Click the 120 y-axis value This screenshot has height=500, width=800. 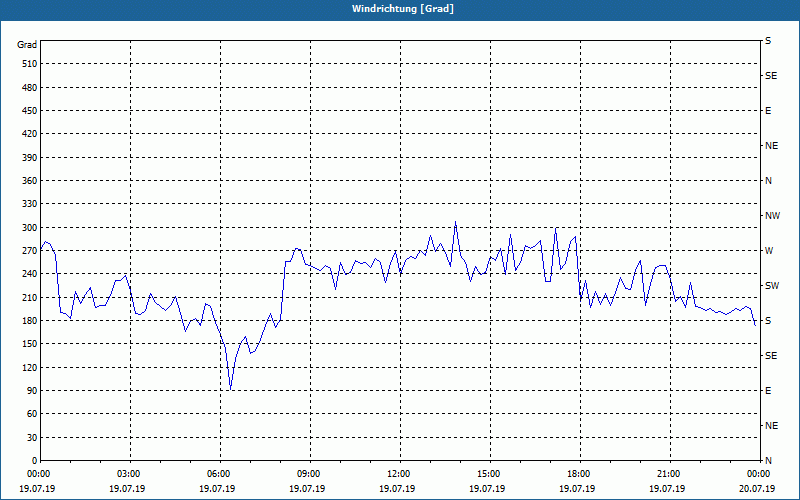click(x=29, y=367)
